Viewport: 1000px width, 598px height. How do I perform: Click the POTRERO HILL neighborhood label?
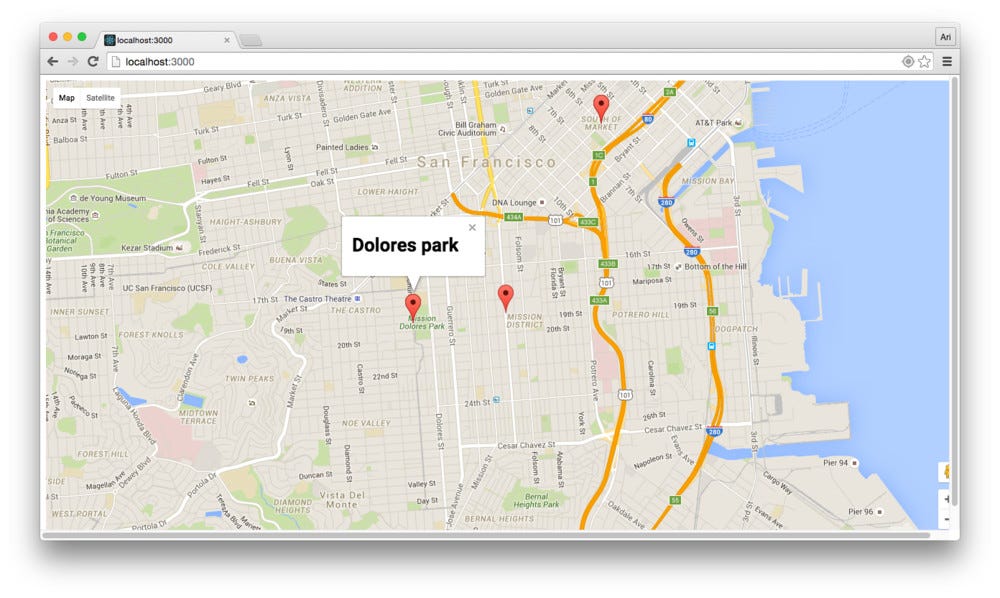(641, 314)
